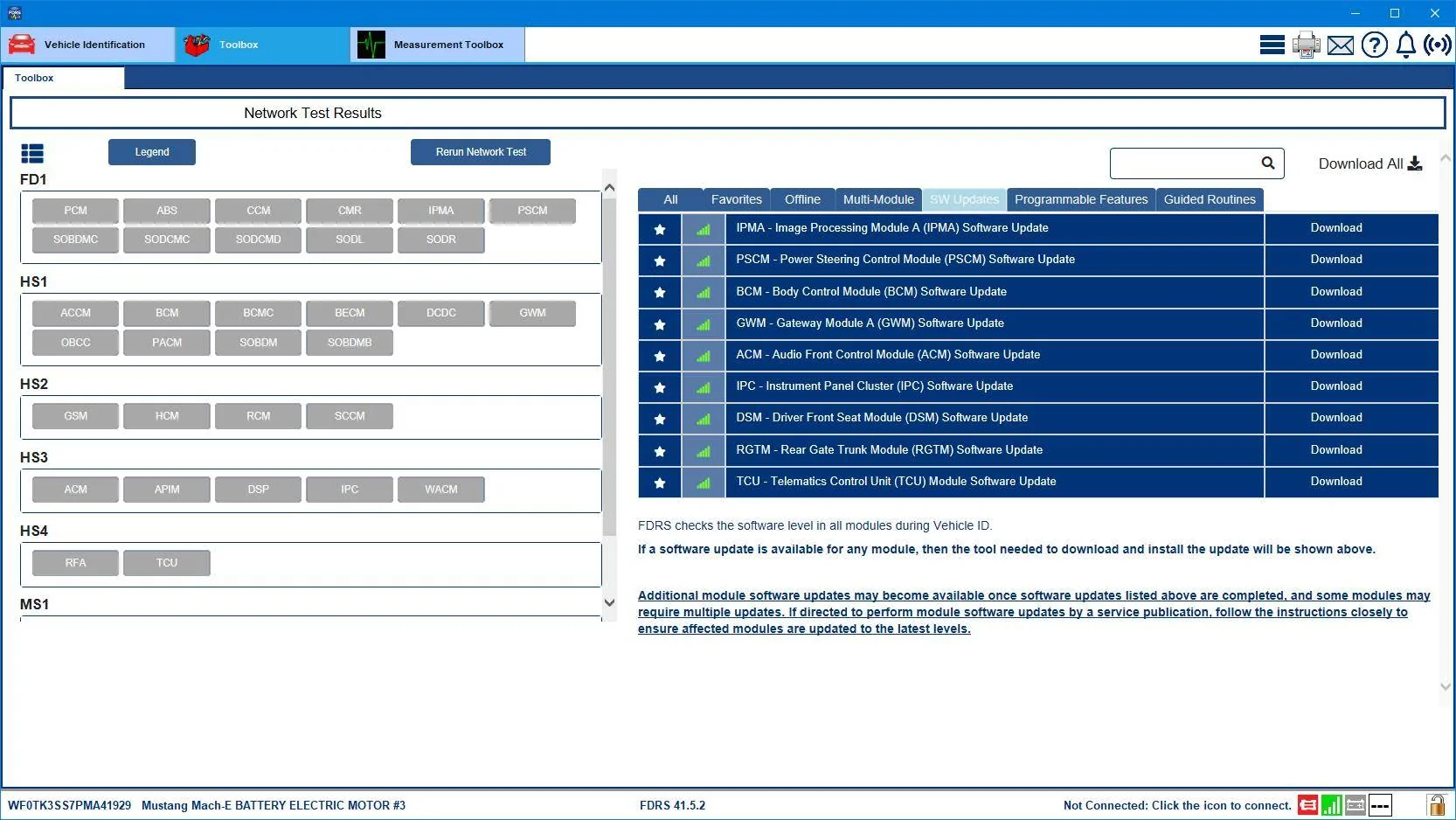Toggle favorite star for GWM Software Update
Image resolution: width=1456 pixels, height=820 pixels.
click(x=660, y=324)
